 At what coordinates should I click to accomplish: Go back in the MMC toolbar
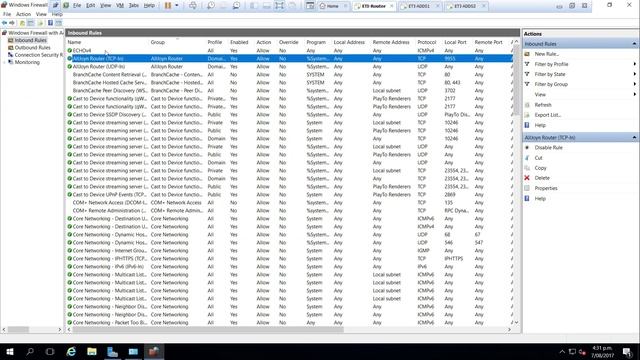click(x=4, y=23)
